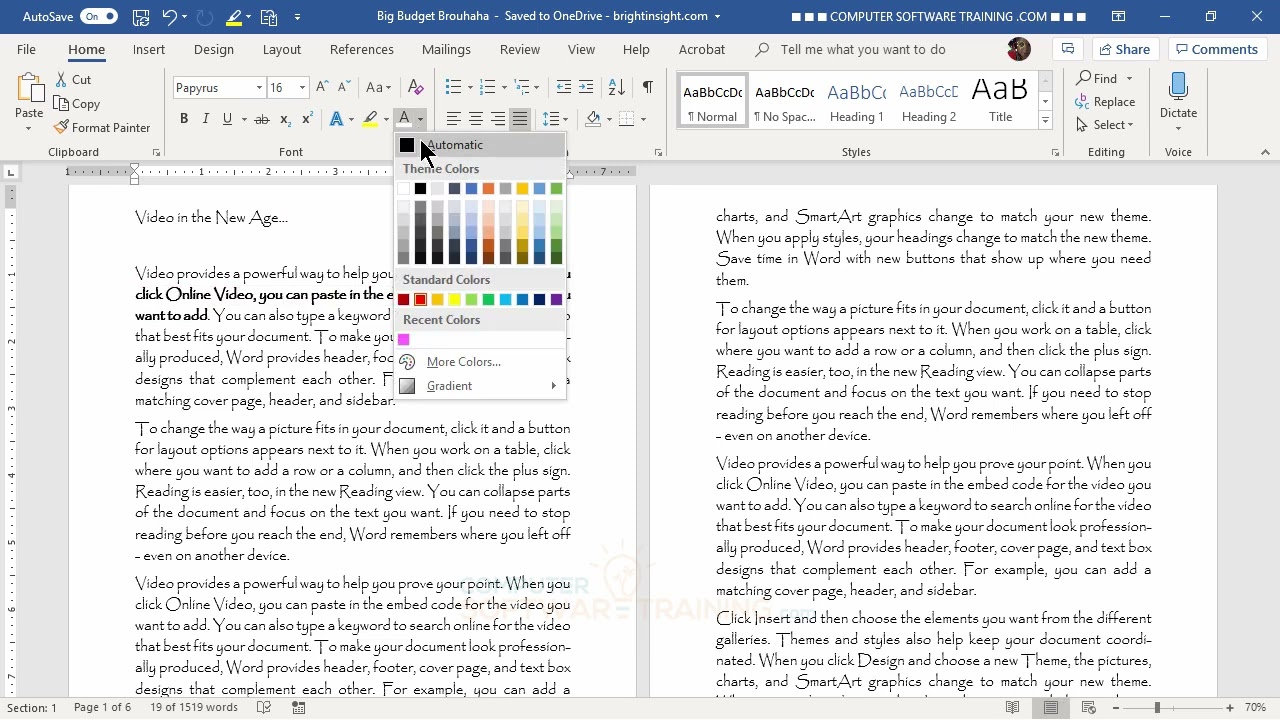Open the References tab
Image resolution: width=1280 pixels, height=720 pixels.
point(362,50)
